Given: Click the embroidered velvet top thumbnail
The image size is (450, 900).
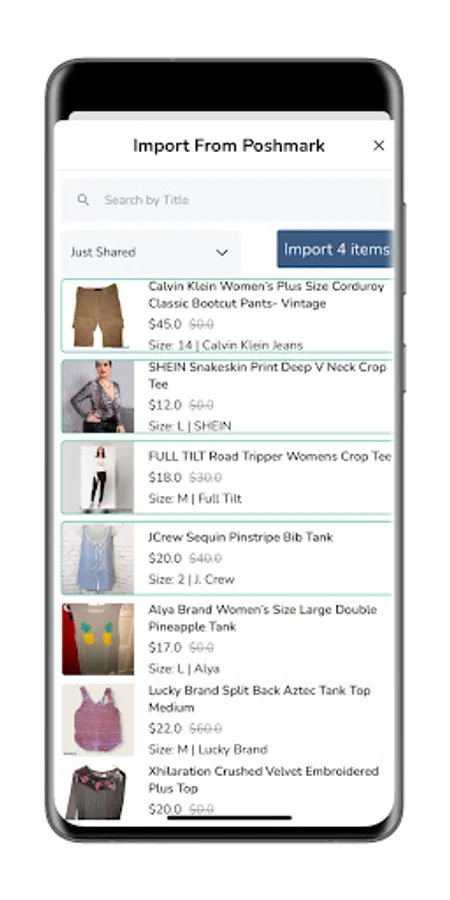Looking at the screenshot, I should (98, 792).
